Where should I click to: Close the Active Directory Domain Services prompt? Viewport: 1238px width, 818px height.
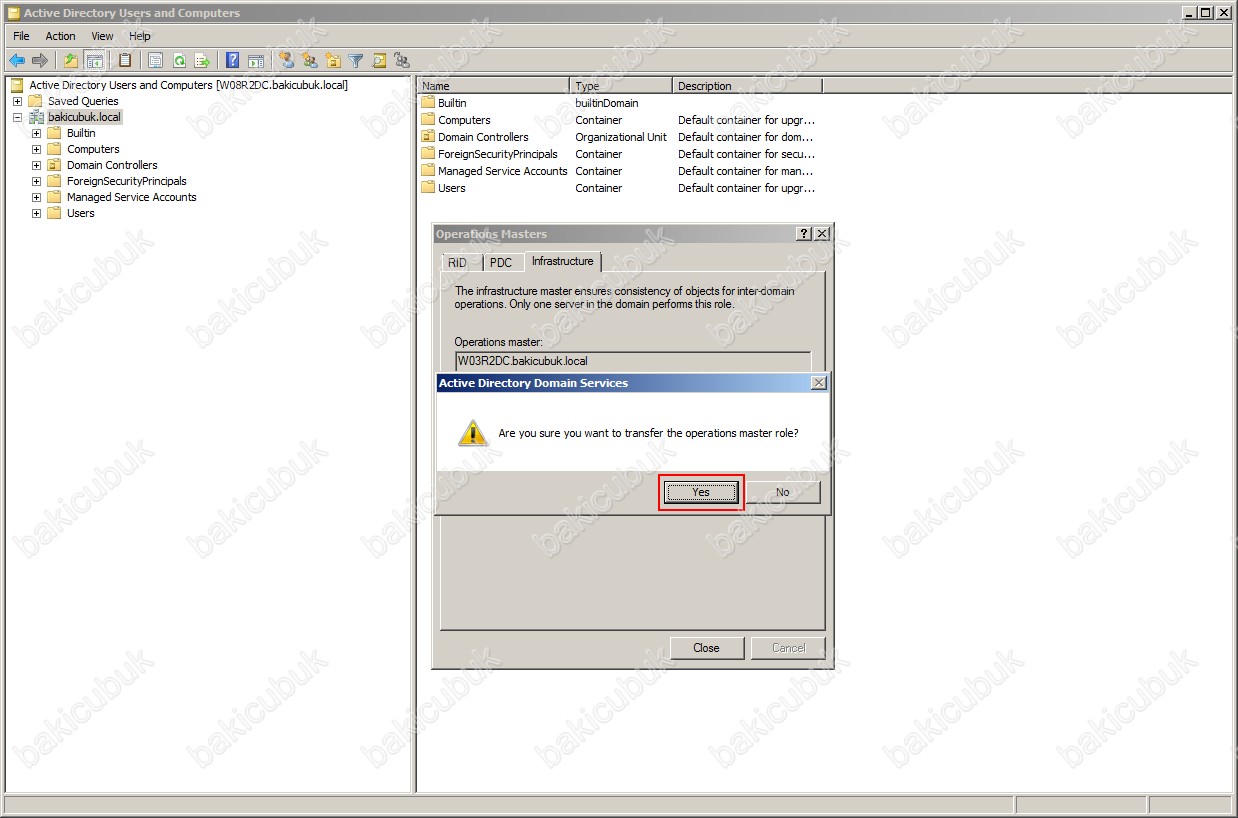(x=819, y=383)
